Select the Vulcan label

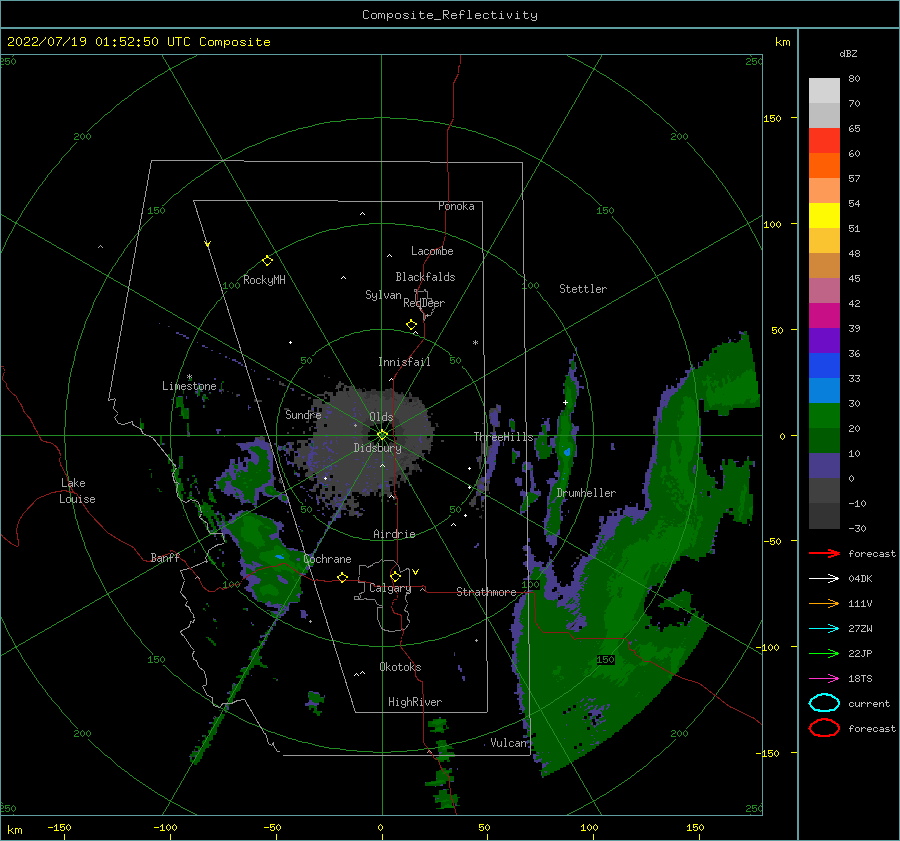coord(509,743)
